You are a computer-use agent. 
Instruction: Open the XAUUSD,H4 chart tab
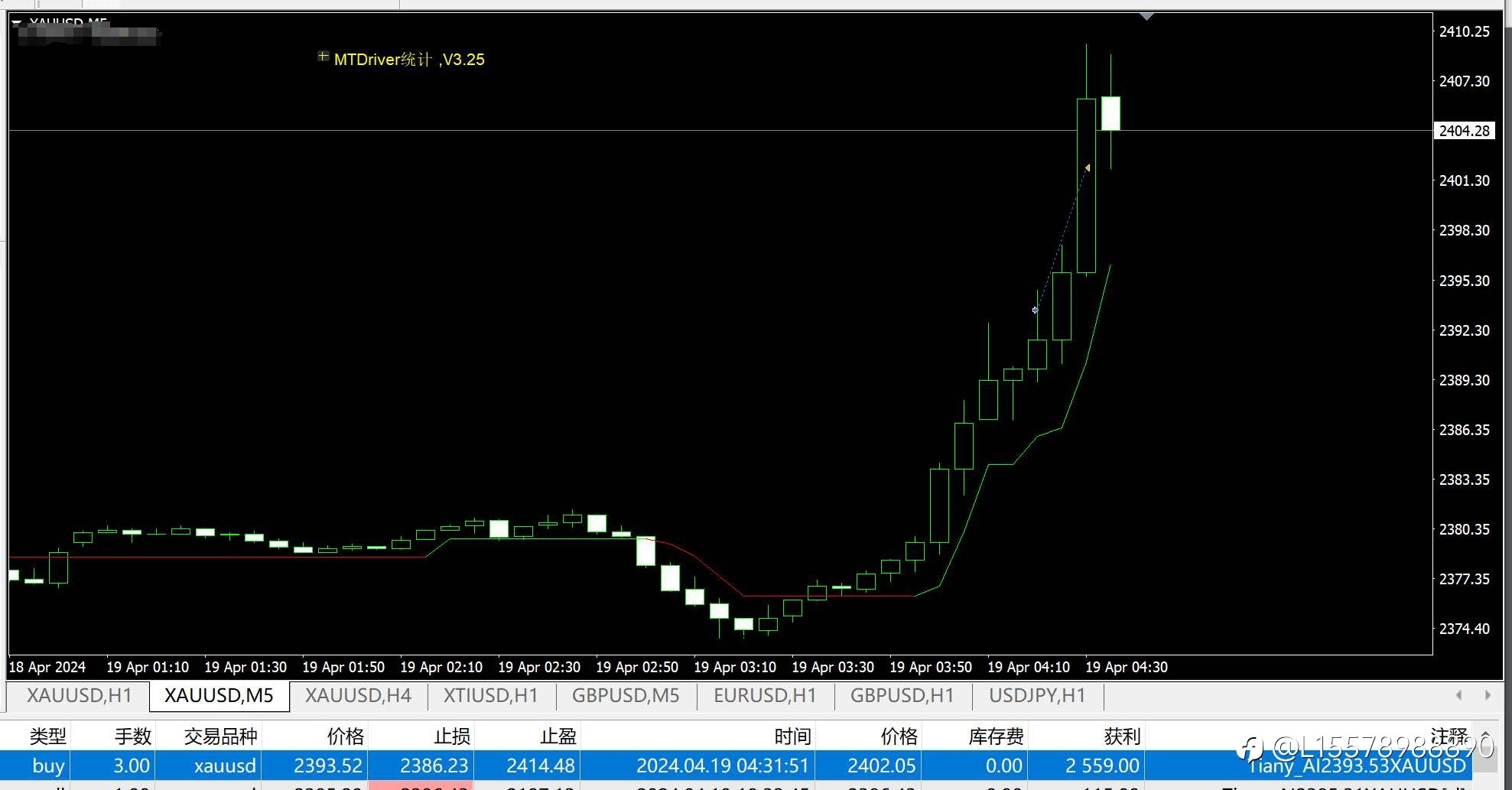358,695
